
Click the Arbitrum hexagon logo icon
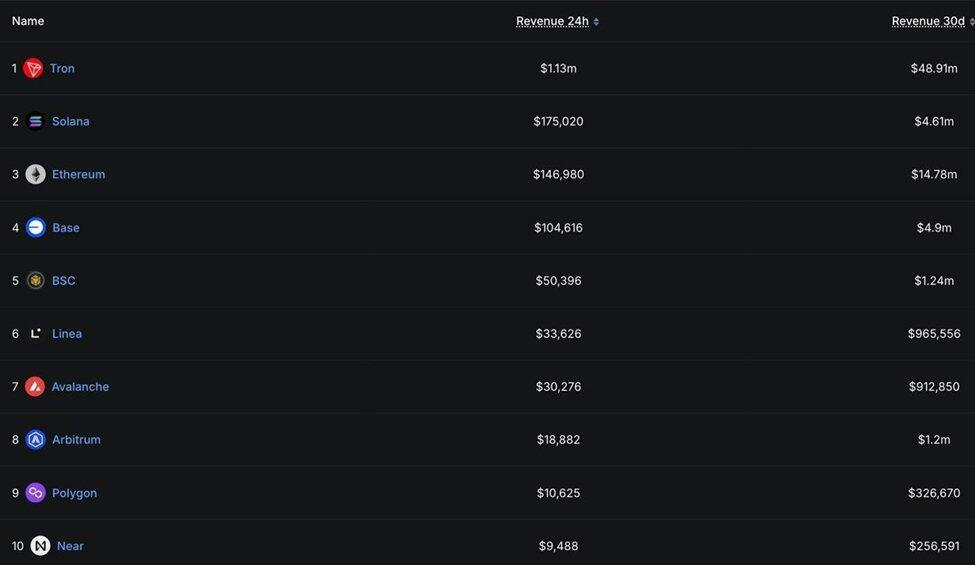[35, 439]
